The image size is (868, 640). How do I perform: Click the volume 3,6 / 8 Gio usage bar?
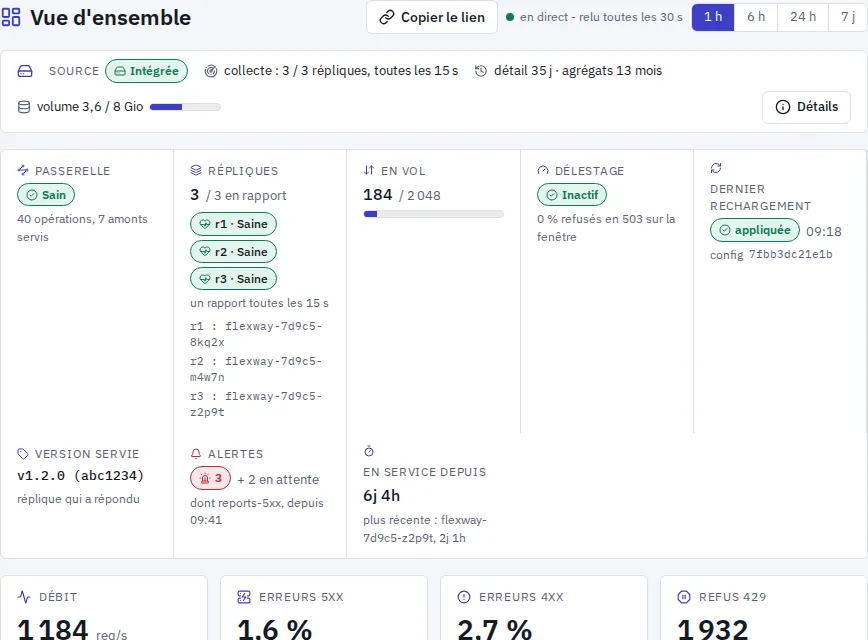(185, 107)
